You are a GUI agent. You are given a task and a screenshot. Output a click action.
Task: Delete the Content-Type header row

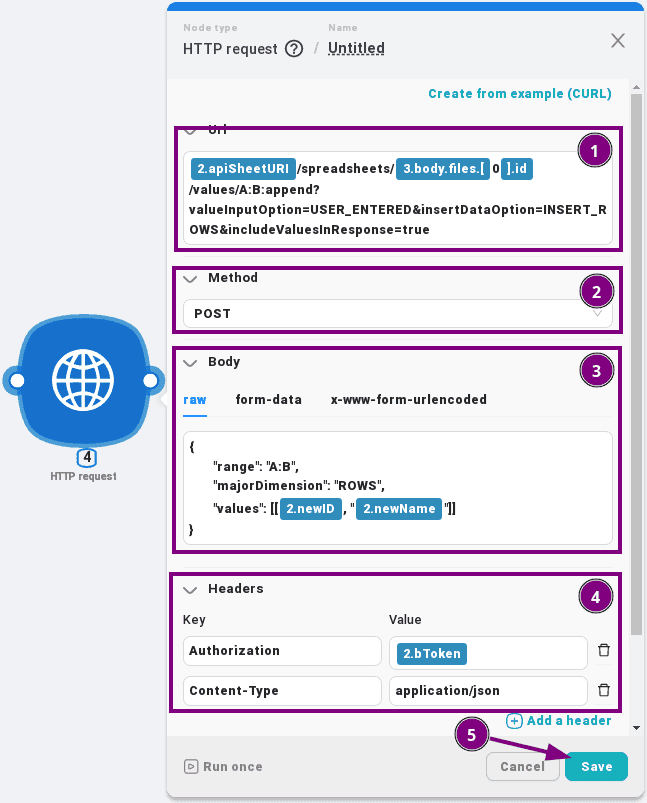point(603,690)
